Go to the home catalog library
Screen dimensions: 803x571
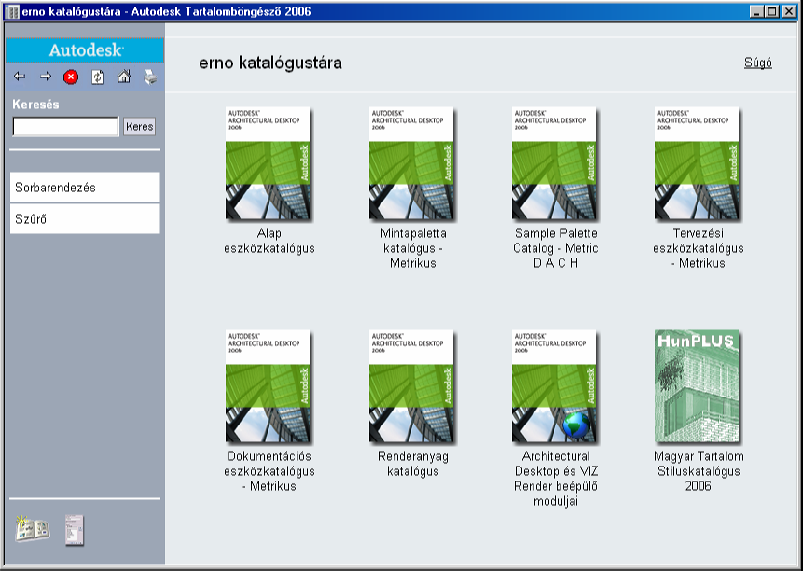coord(124,77)
